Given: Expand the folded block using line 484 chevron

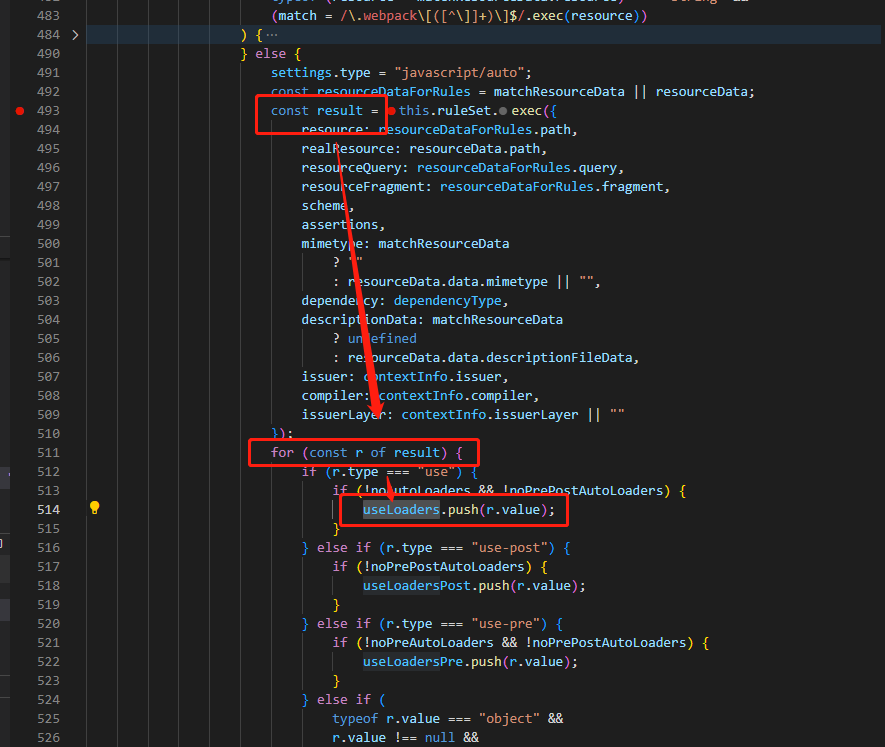Looking at the screenshot, I should click(x=77, y=33).
